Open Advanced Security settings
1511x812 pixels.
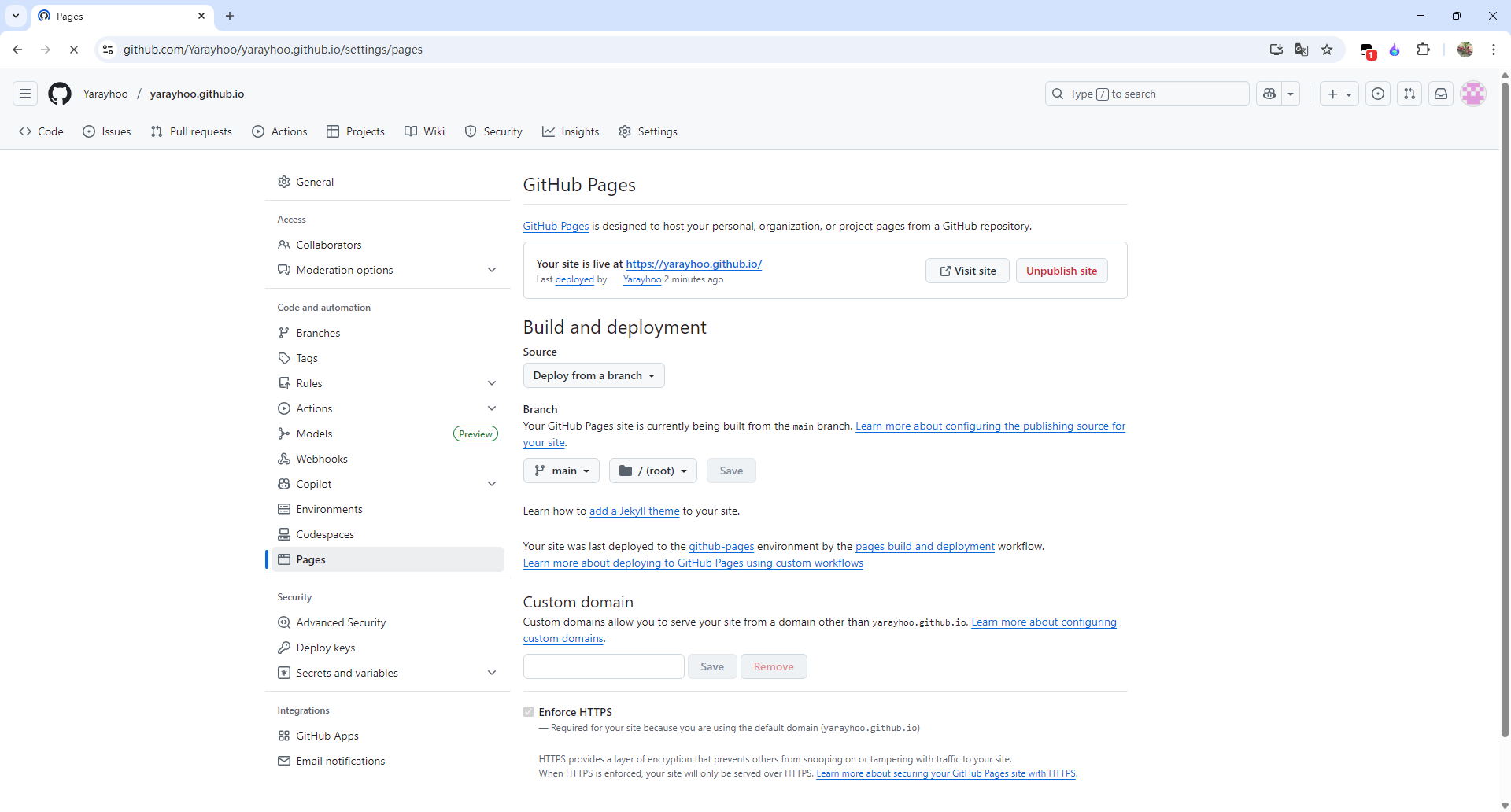click(387, 622)
